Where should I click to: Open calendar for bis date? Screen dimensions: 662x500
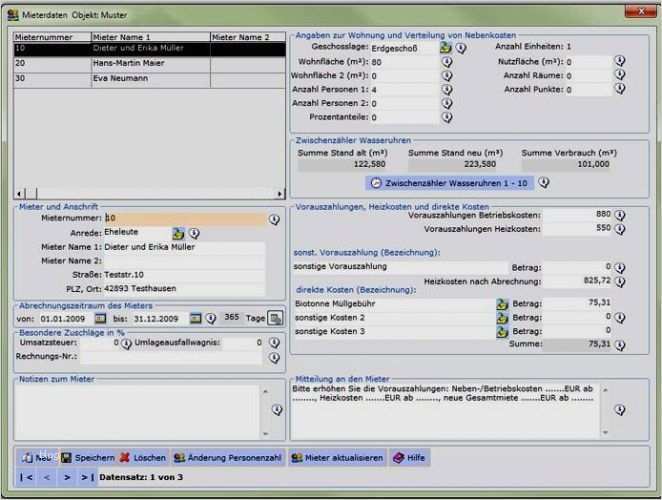tap(195, 318)
